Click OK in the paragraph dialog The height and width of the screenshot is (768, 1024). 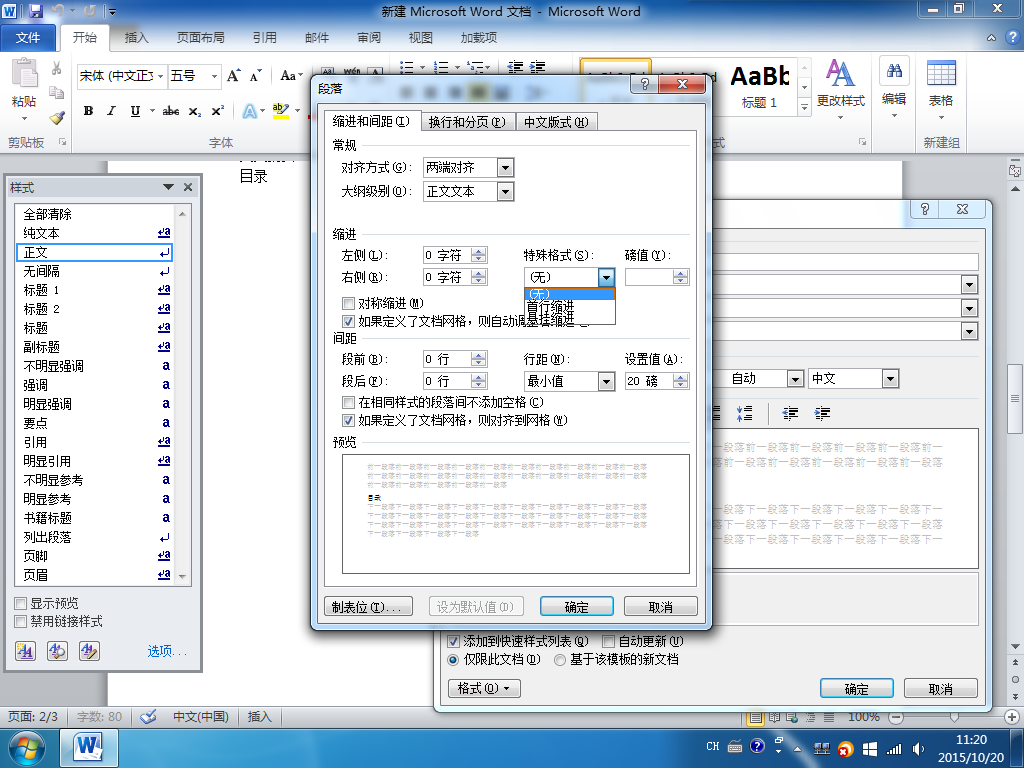pos(576,607)
